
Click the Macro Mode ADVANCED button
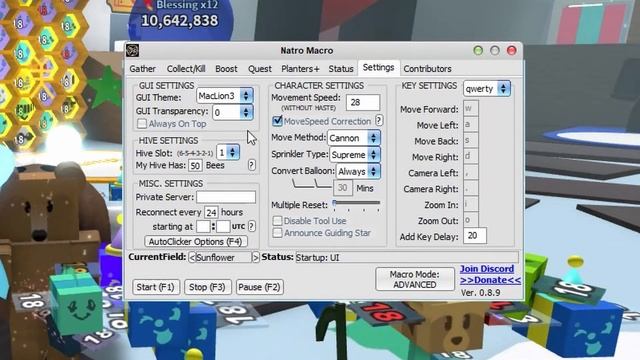pos(415,279)
